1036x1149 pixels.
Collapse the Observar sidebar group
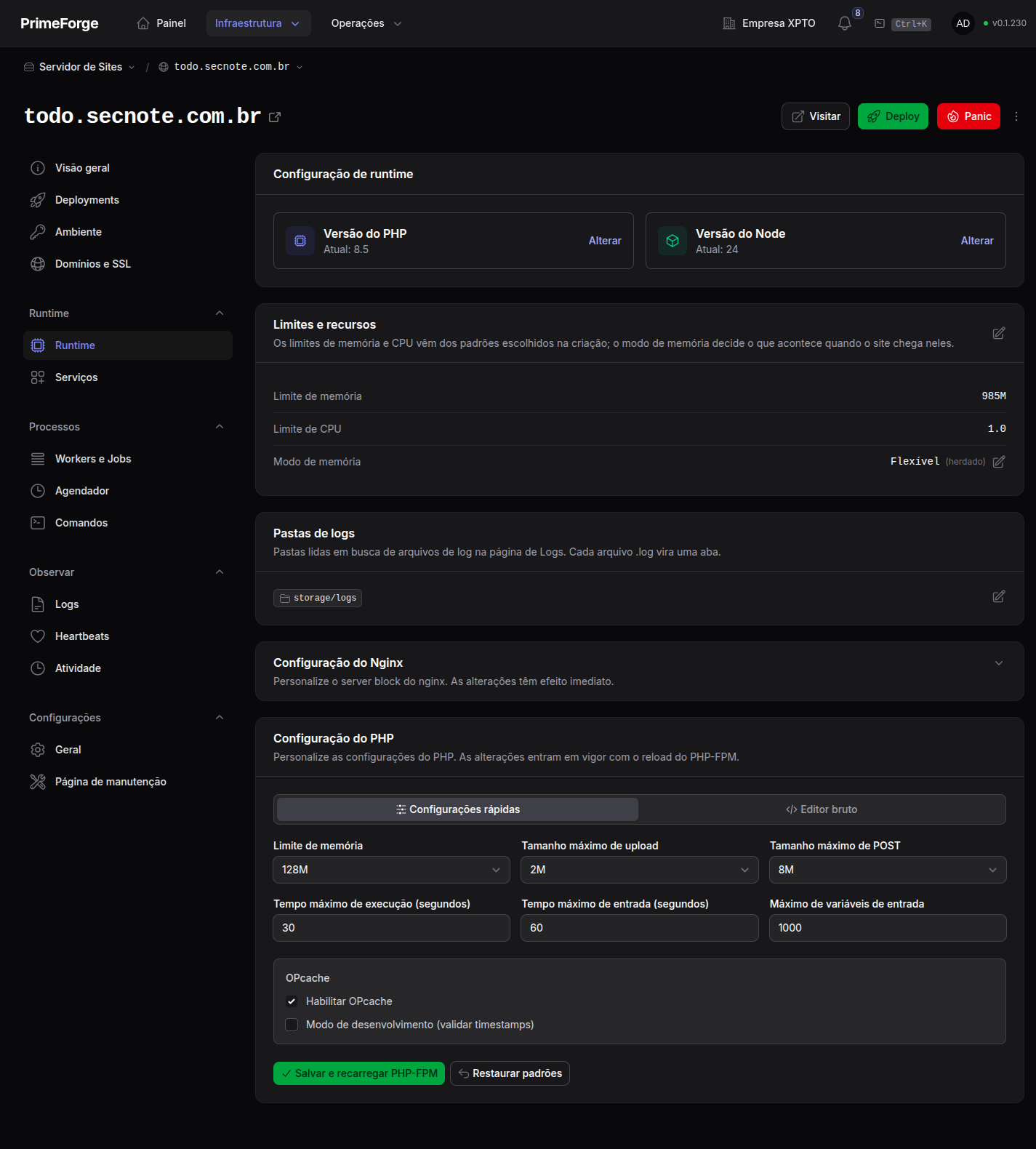click(x=220, y=572)
